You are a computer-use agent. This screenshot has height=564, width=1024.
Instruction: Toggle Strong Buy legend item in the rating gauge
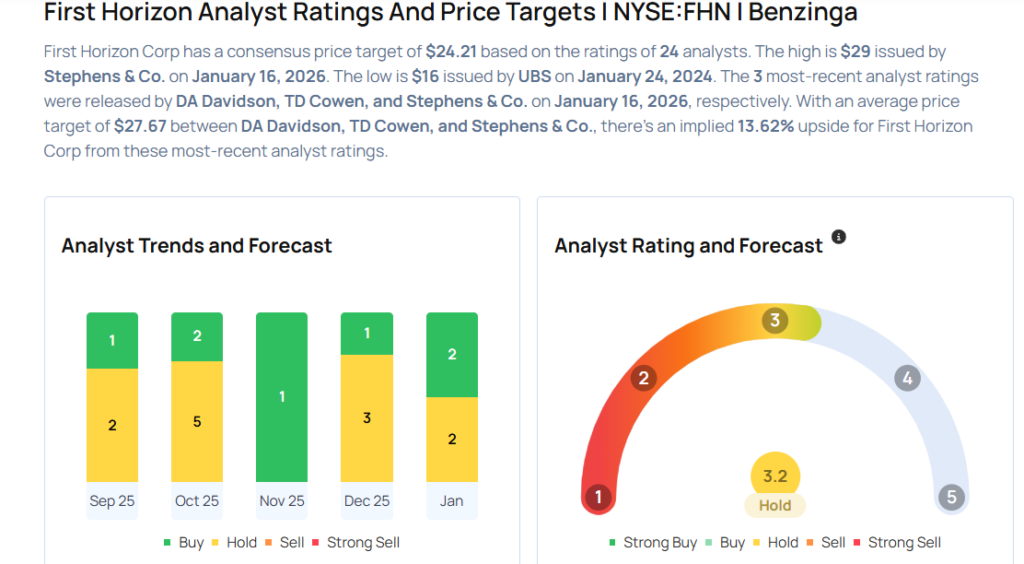(x=652, y=542)
